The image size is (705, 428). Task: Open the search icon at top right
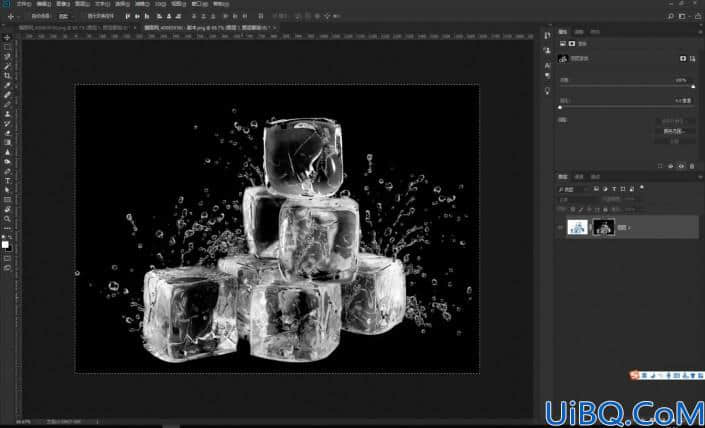(670, 16)
